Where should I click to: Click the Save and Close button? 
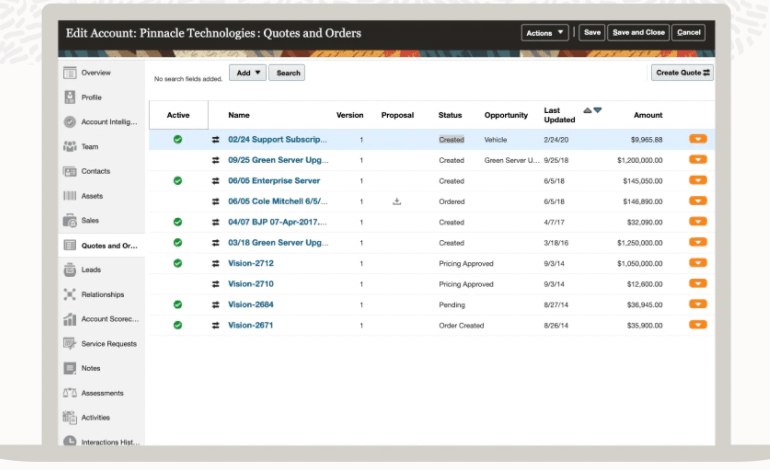(x=638, y=32)
